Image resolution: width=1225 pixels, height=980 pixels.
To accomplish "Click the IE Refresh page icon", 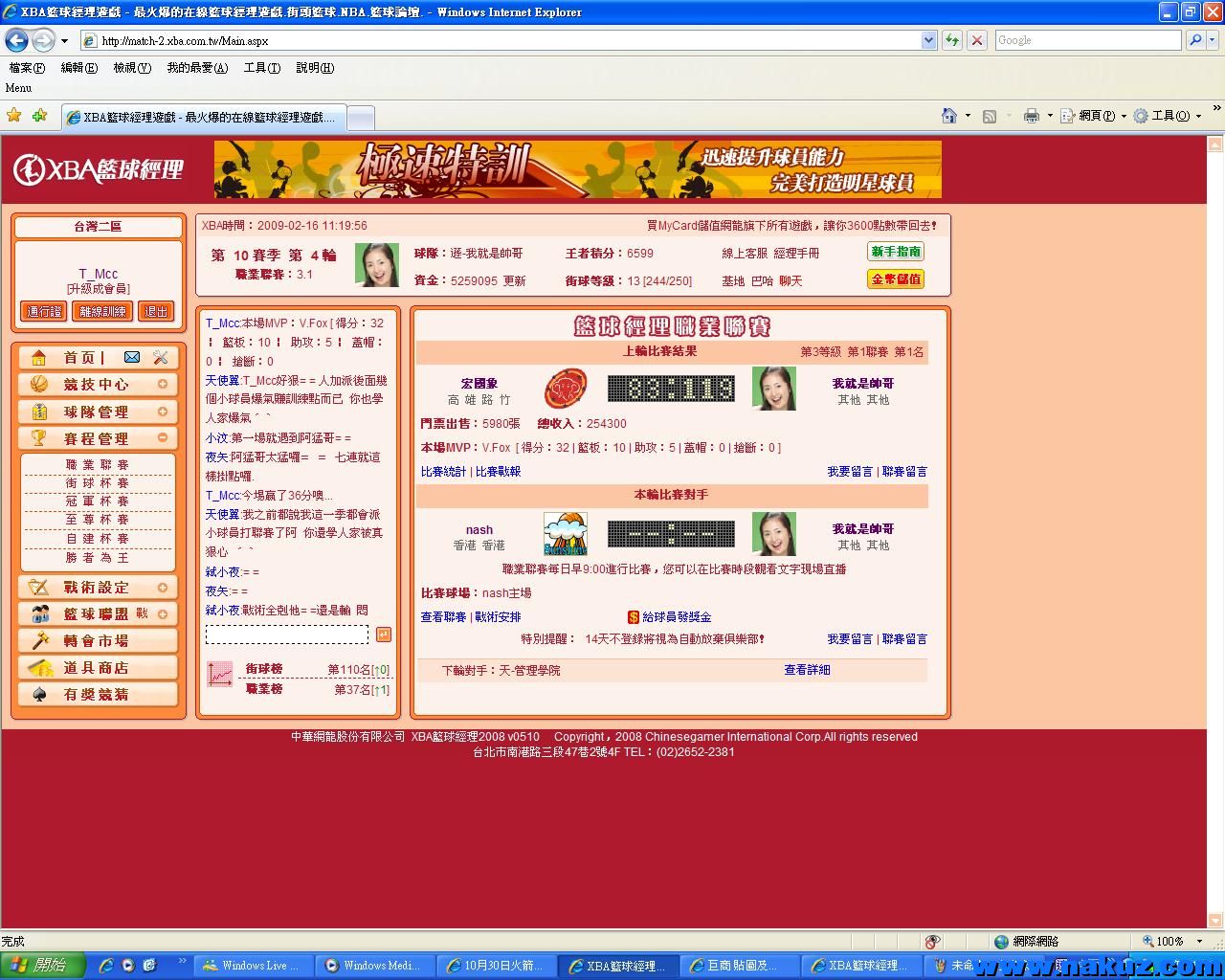I will [952, 40].
